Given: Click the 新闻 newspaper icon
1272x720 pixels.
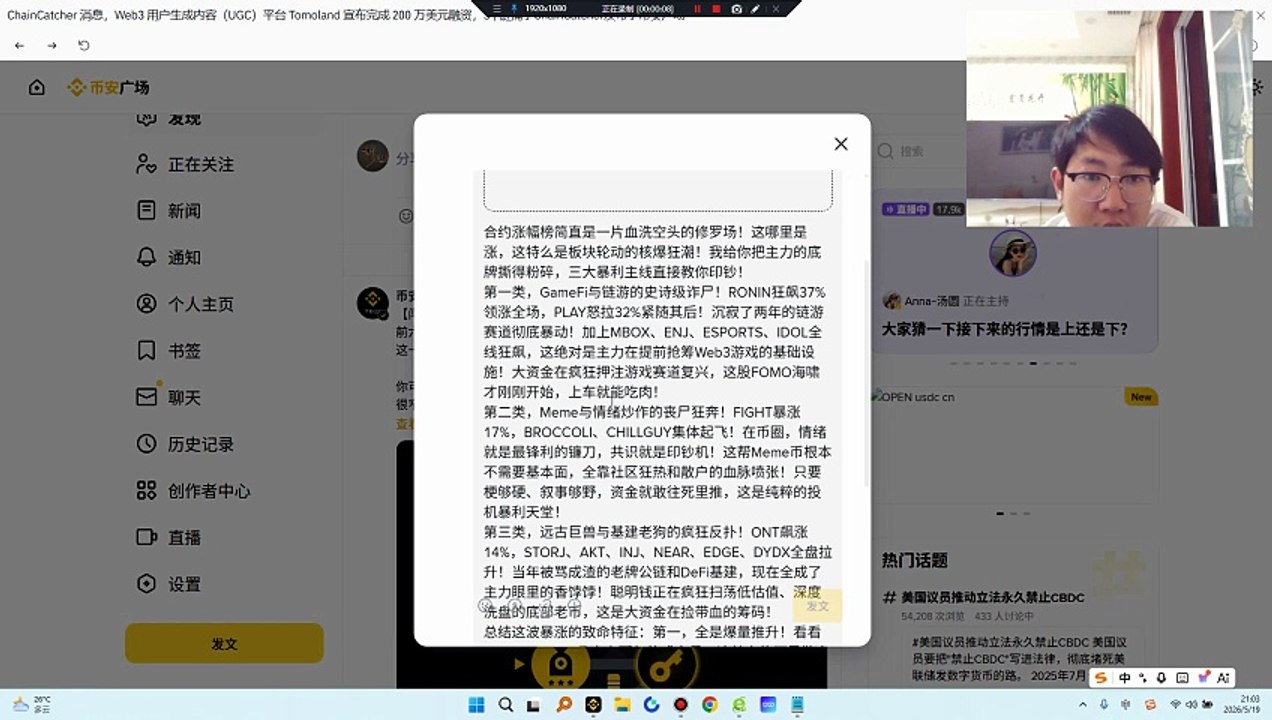Looking at the screenshot, I should pyautogui.click(x=147, y=211).
